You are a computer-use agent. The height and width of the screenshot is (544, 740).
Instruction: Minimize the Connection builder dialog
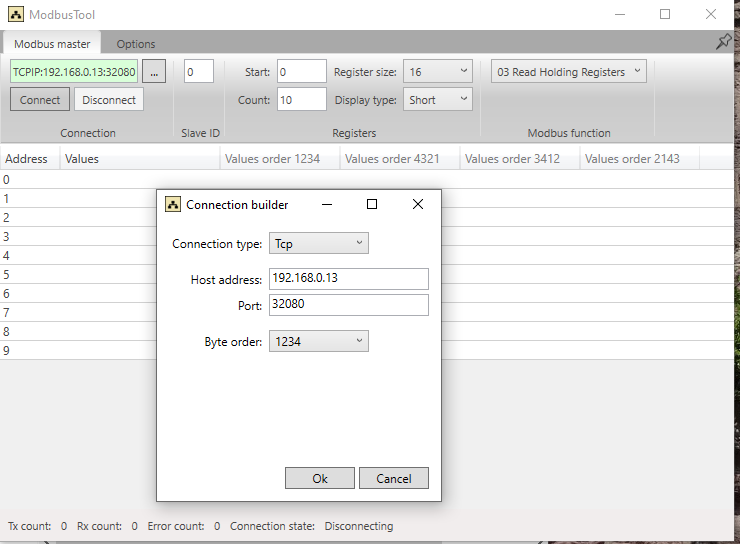tap(327, 204)
